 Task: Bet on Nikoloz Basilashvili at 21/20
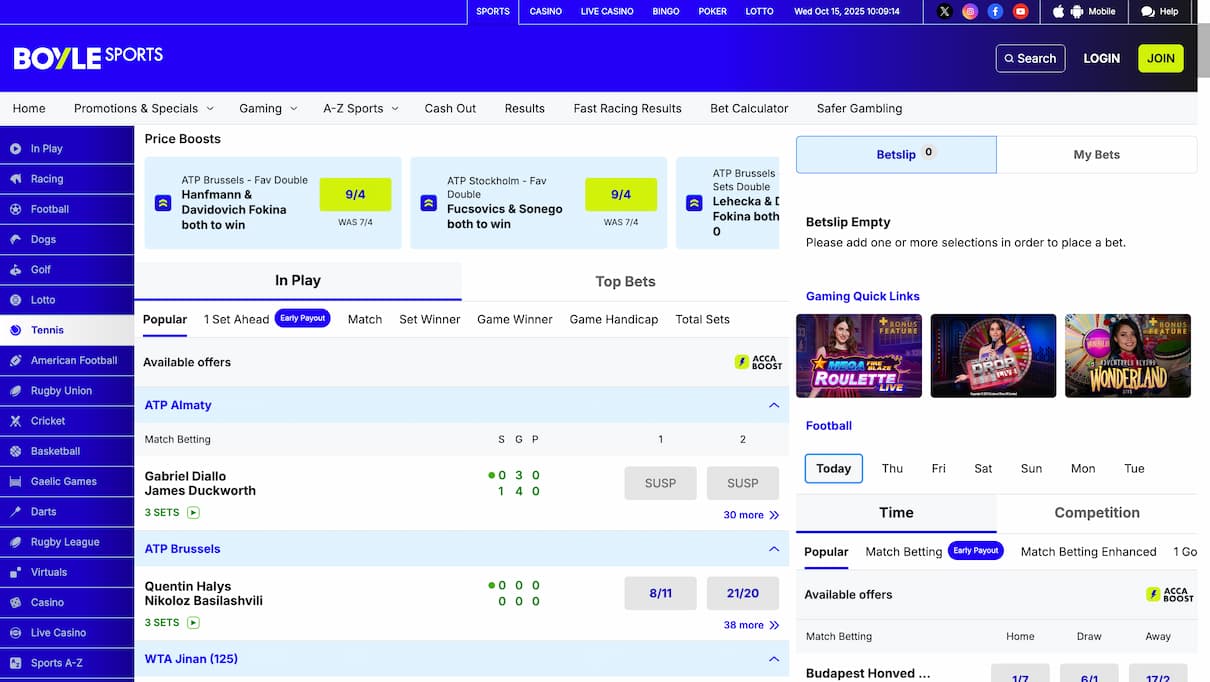pyautogui.click(x=743, y=593)
